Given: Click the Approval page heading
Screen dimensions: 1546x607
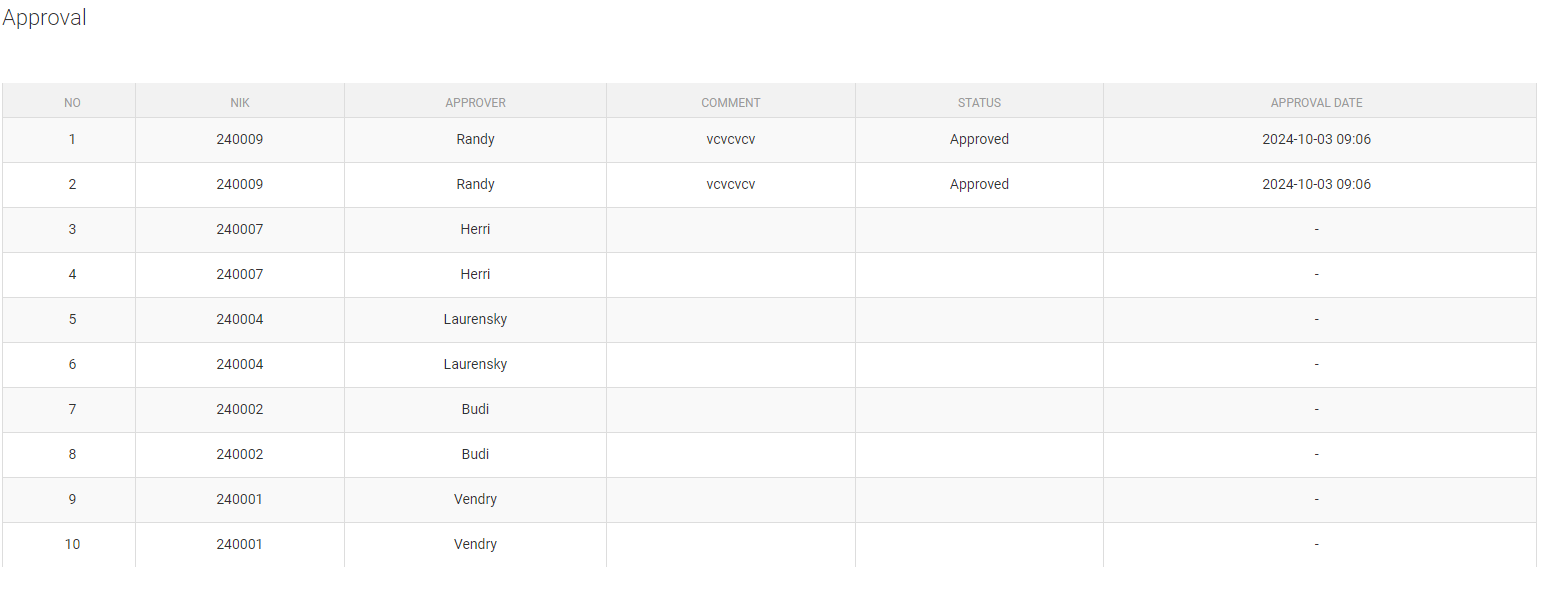Looking at the screenshot, I should coord(45,18).
